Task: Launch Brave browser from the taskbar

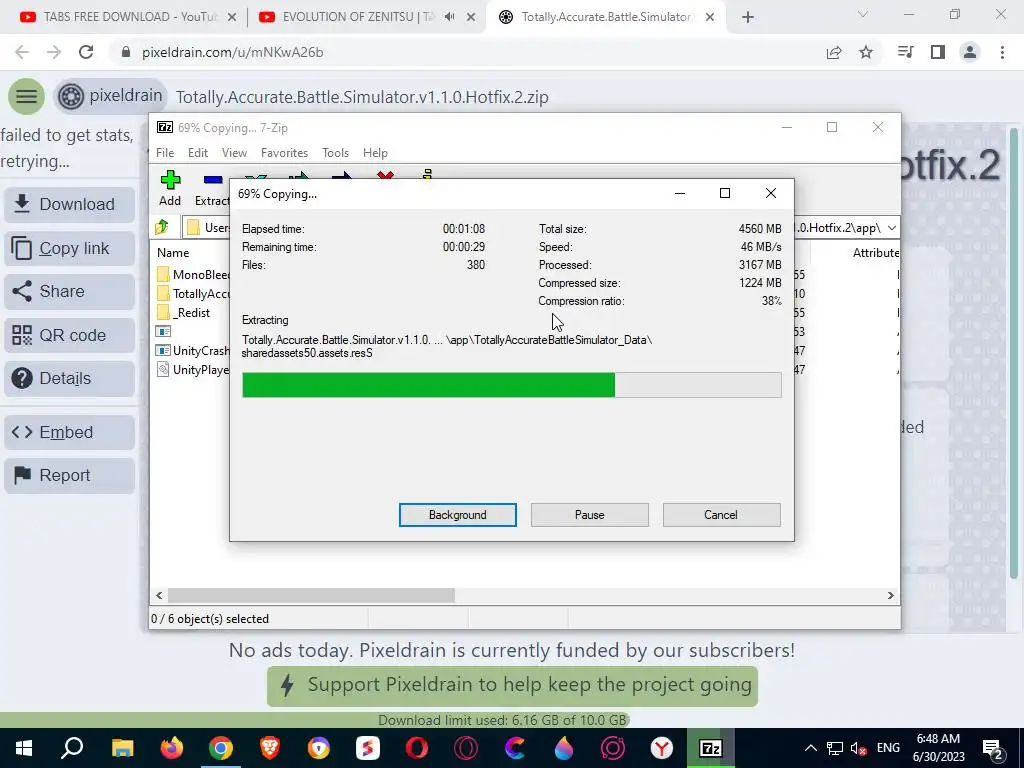Action: 270,748
